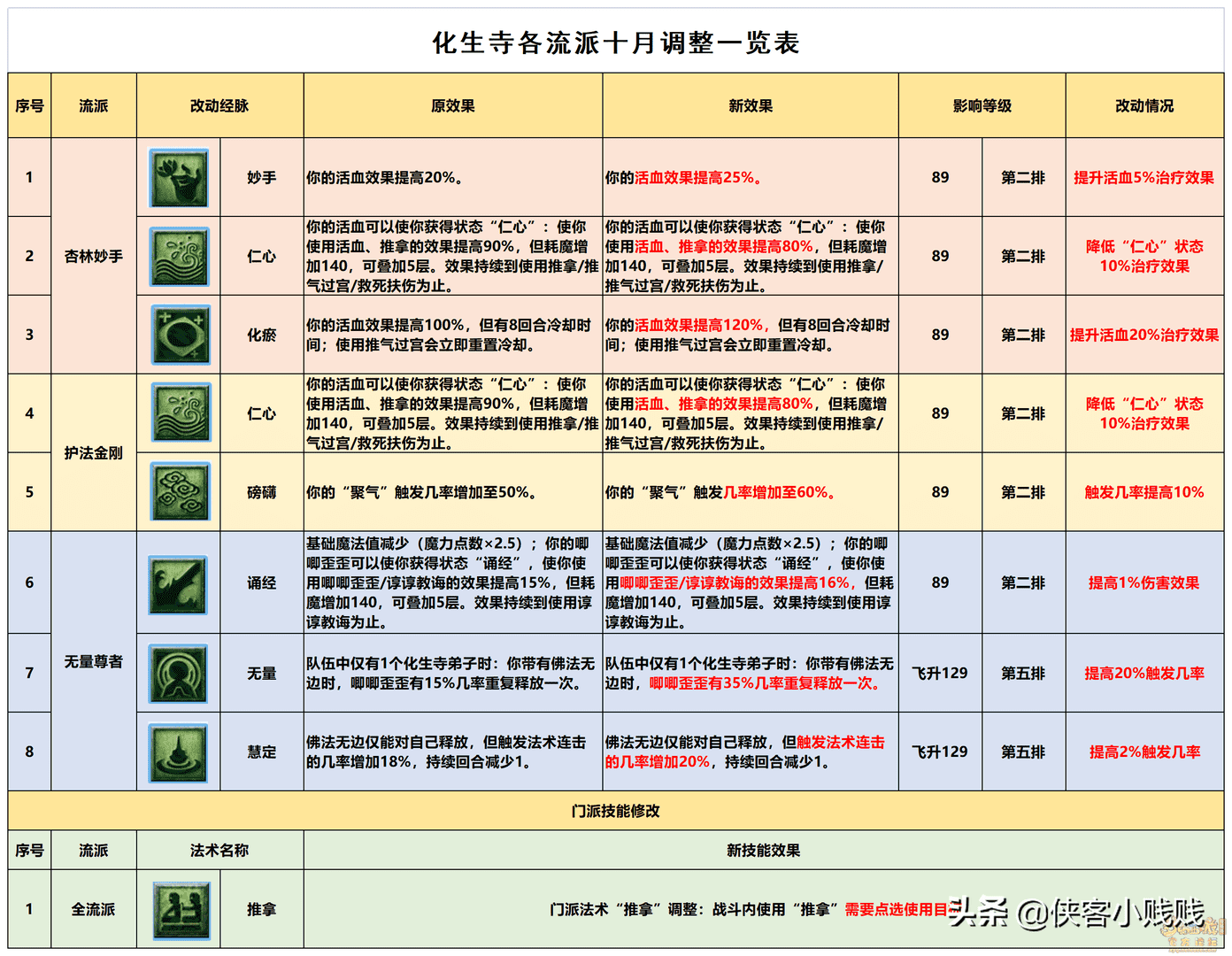Click the 妙手 skill name
This screenshot has width=1232, height=956.
[262, 178]
